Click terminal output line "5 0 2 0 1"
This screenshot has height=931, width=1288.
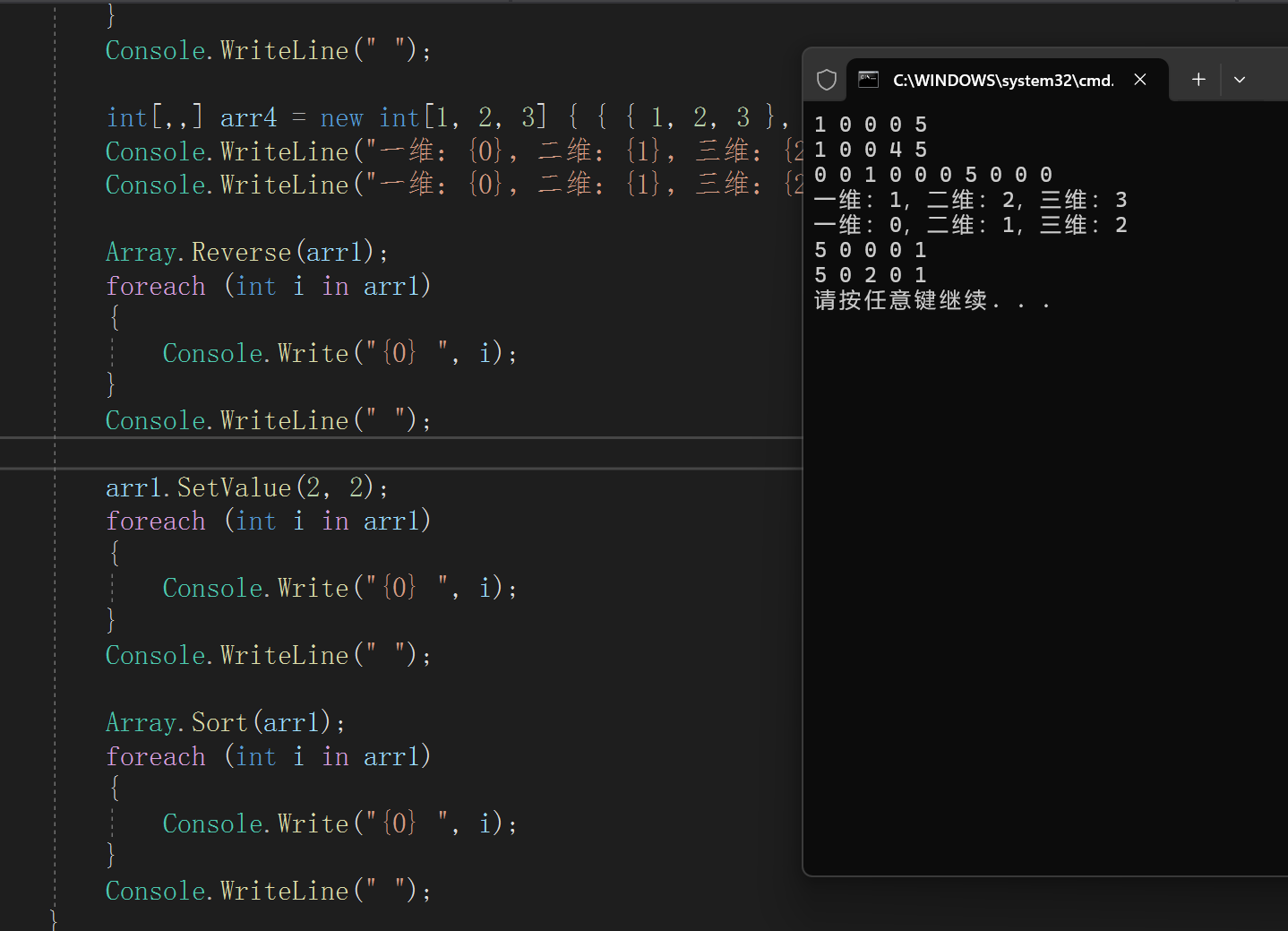pos(871,275)
